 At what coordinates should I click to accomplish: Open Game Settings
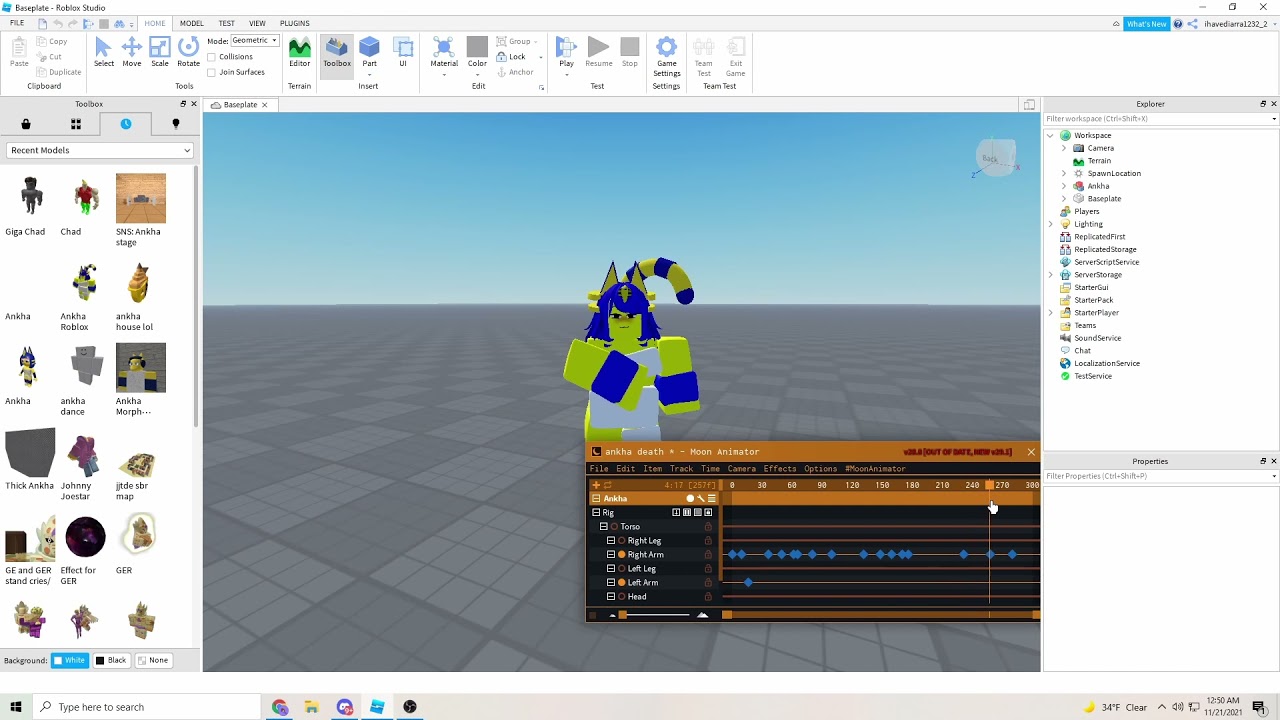click(x=666, y=57)
